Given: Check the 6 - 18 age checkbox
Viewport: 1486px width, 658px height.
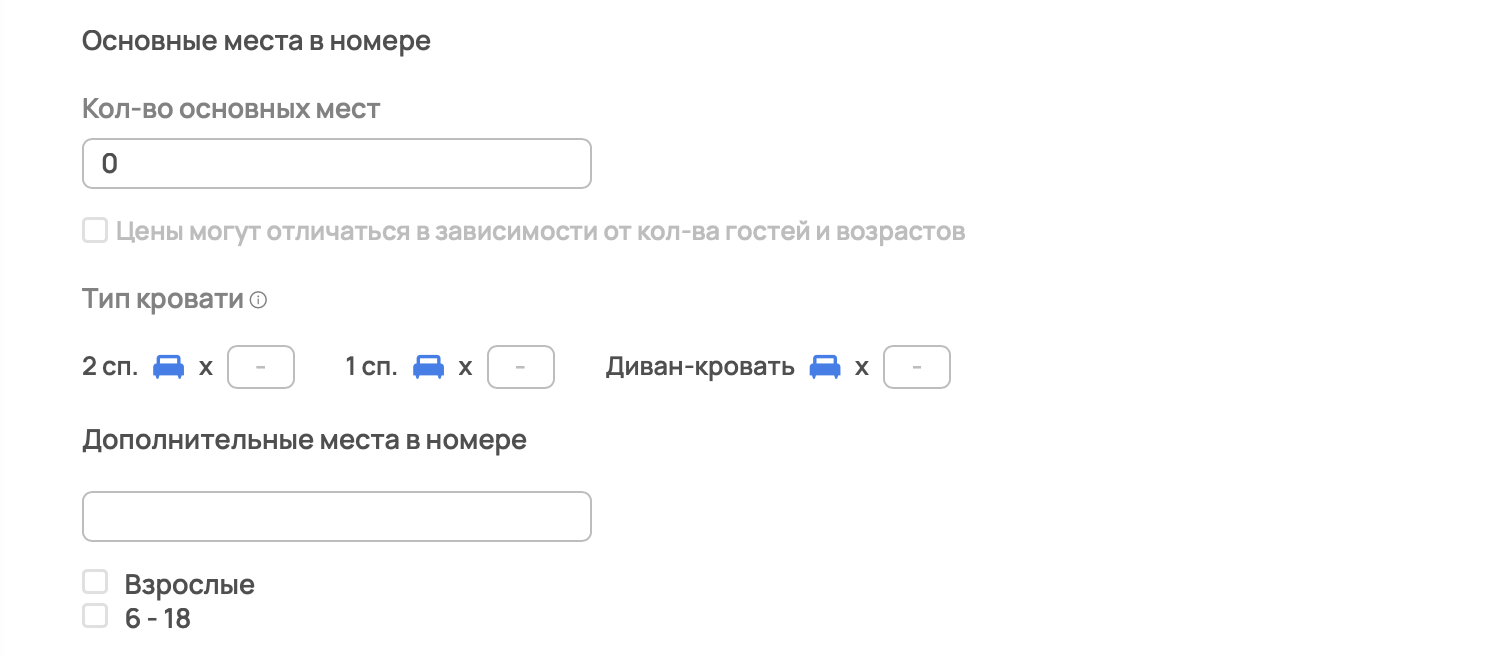Looking at the screenshot, I should tap(95, 616).
